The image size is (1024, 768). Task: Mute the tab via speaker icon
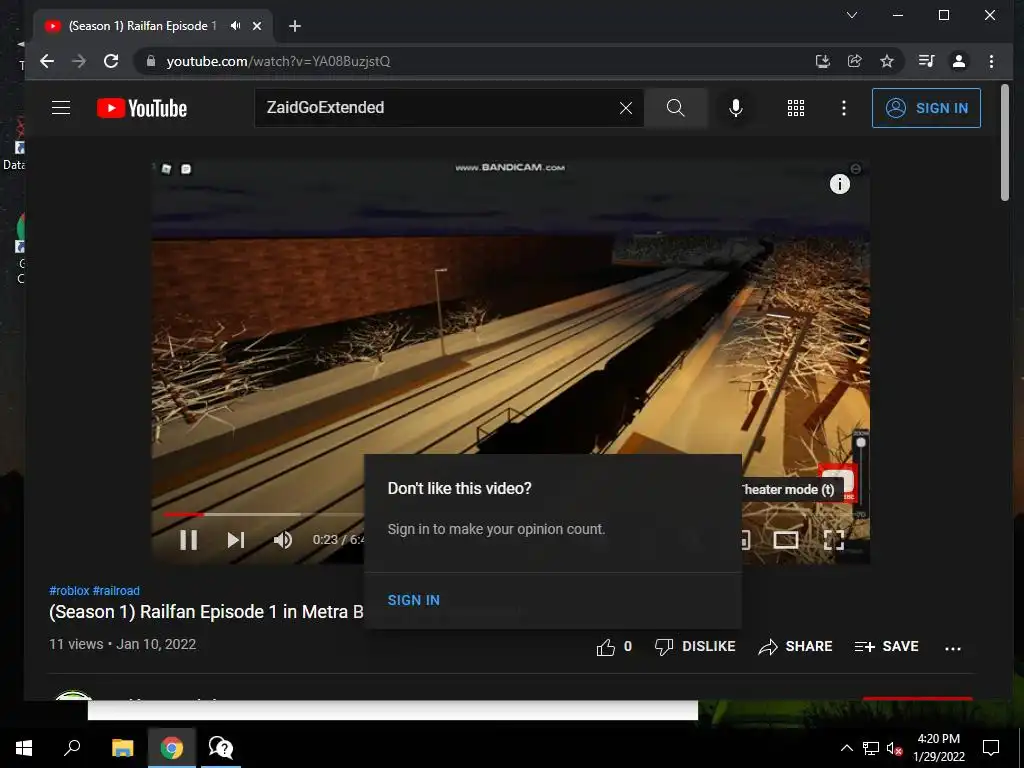(235, 25)
